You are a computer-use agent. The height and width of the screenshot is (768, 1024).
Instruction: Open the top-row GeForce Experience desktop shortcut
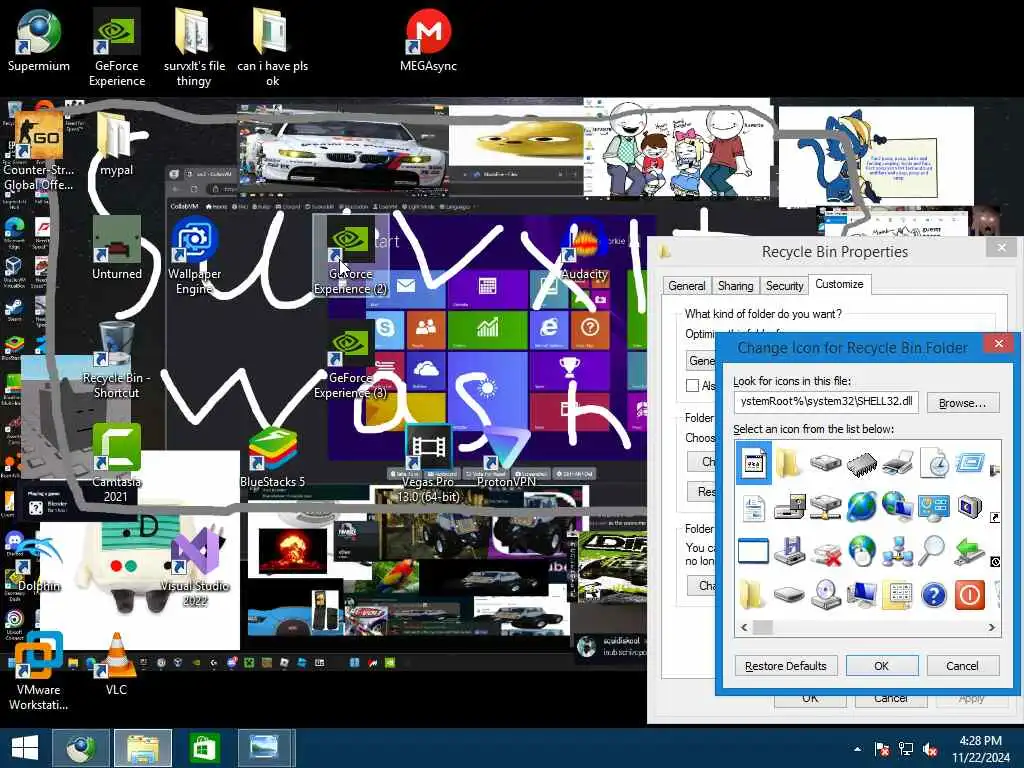pos(116,47)
